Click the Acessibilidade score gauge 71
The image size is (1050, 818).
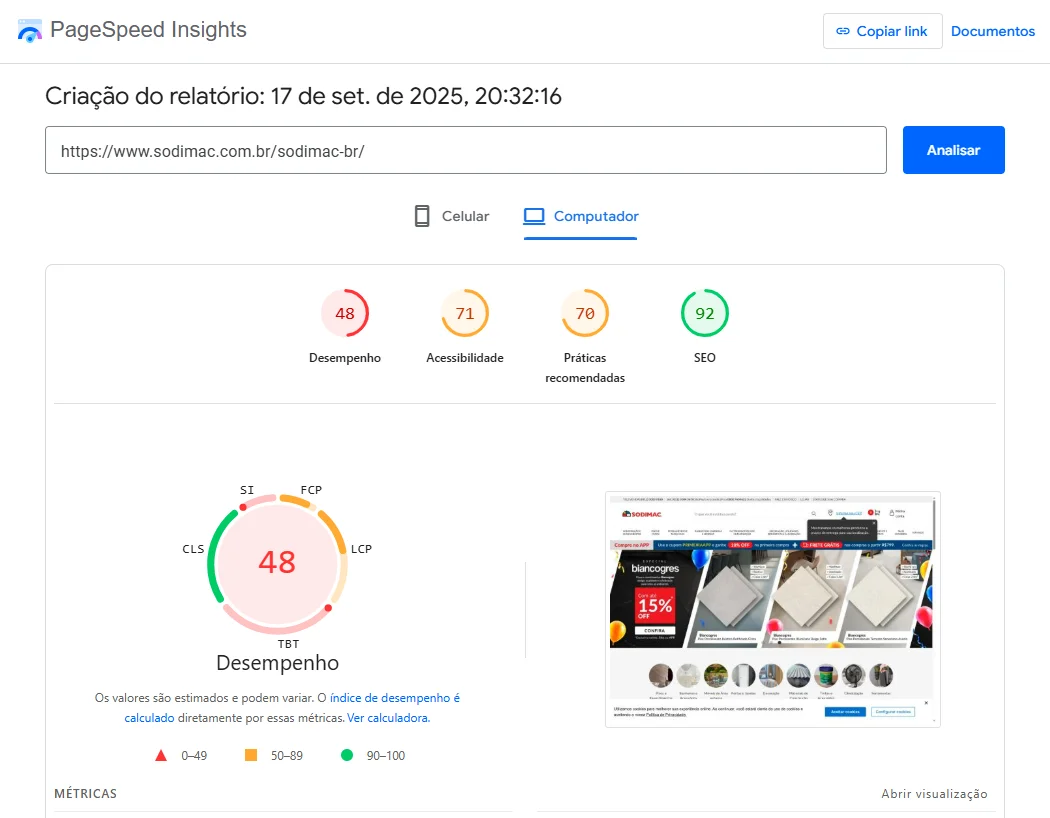pos(465,314)
